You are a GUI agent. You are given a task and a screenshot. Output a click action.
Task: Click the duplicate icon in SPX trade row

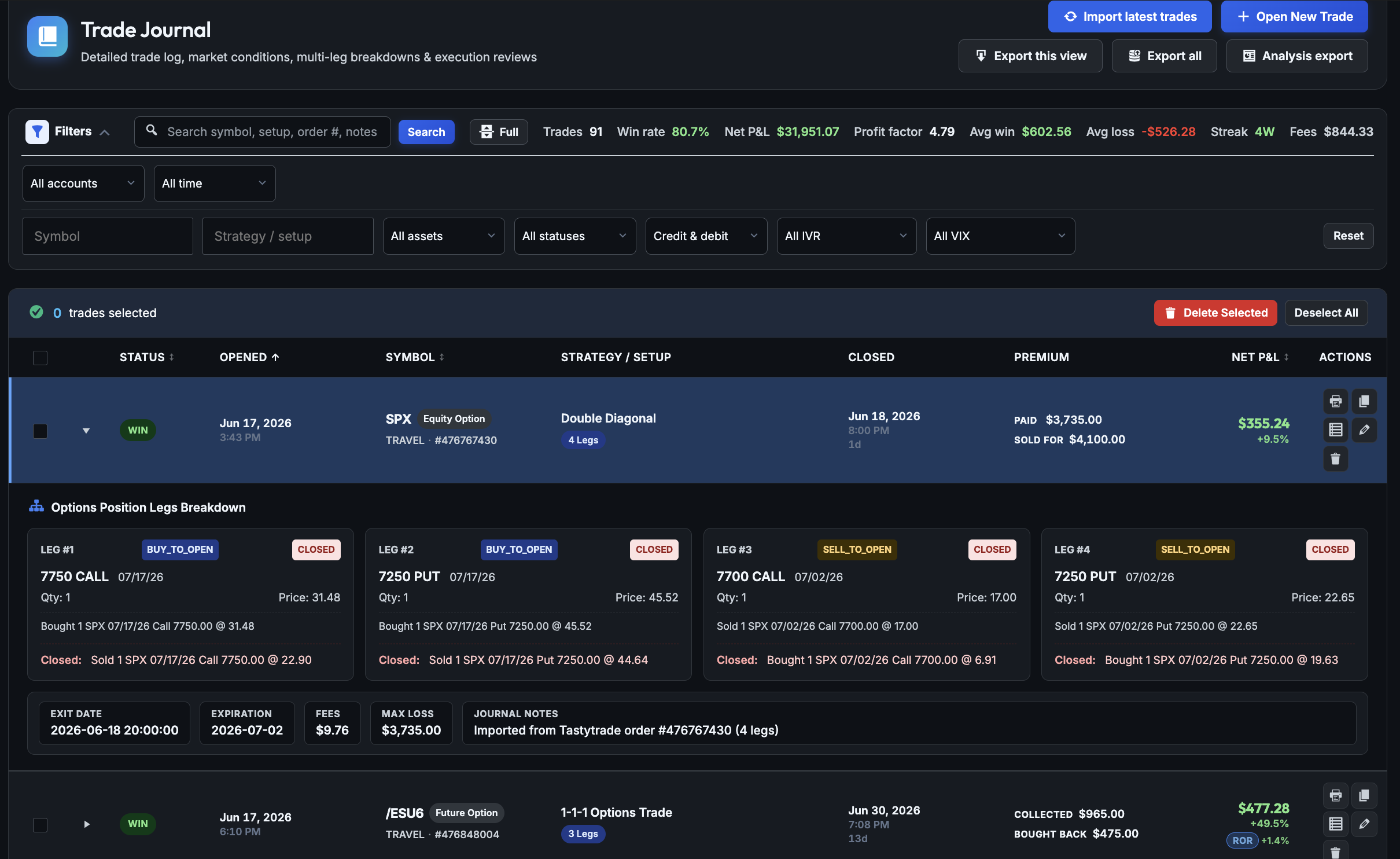pos(1364,401)
